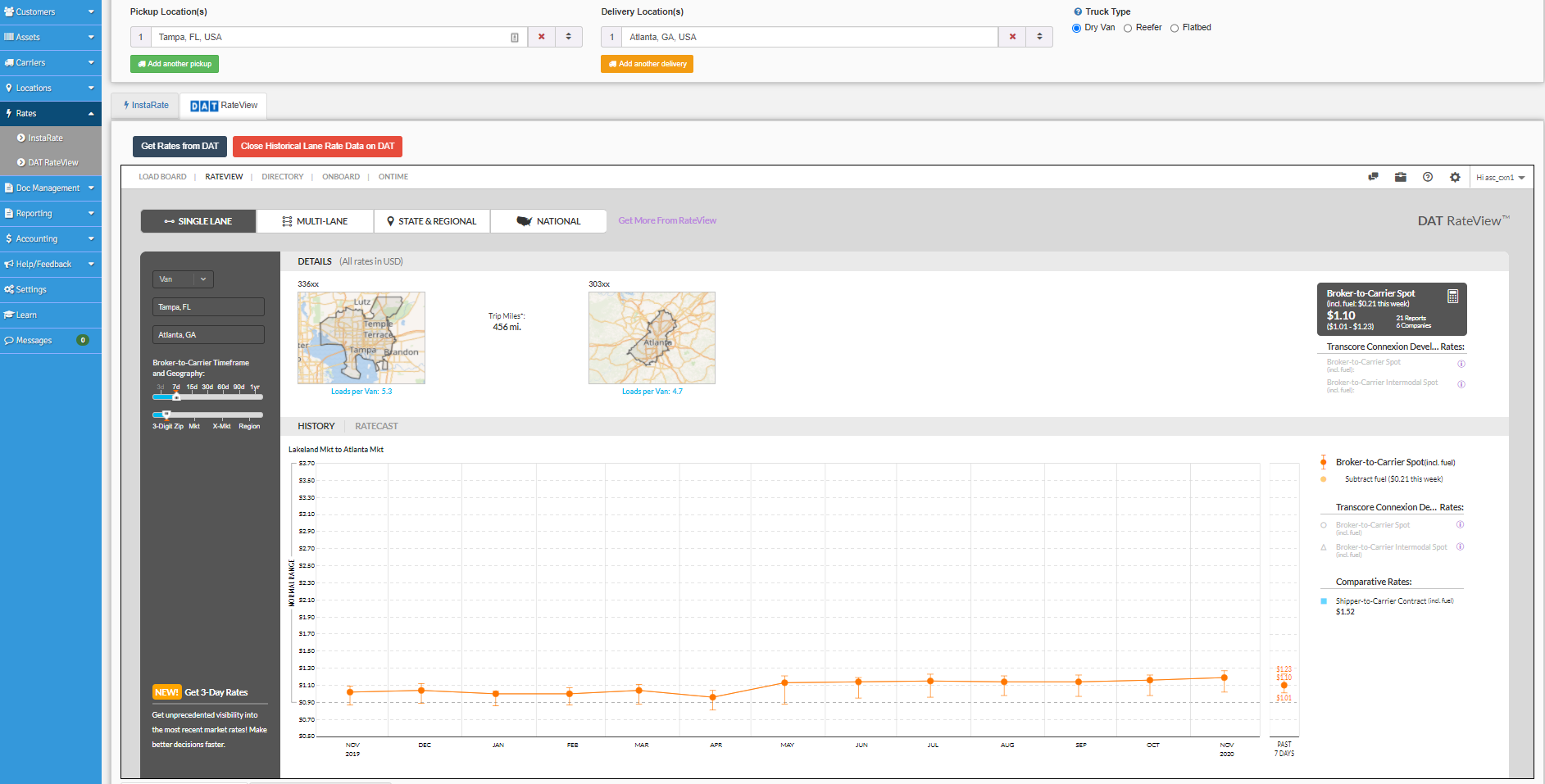Click the reorder arrows for Atlanta delivery
The image size is (1545, 784).
pyautogui.click(x=1039, y=37)
